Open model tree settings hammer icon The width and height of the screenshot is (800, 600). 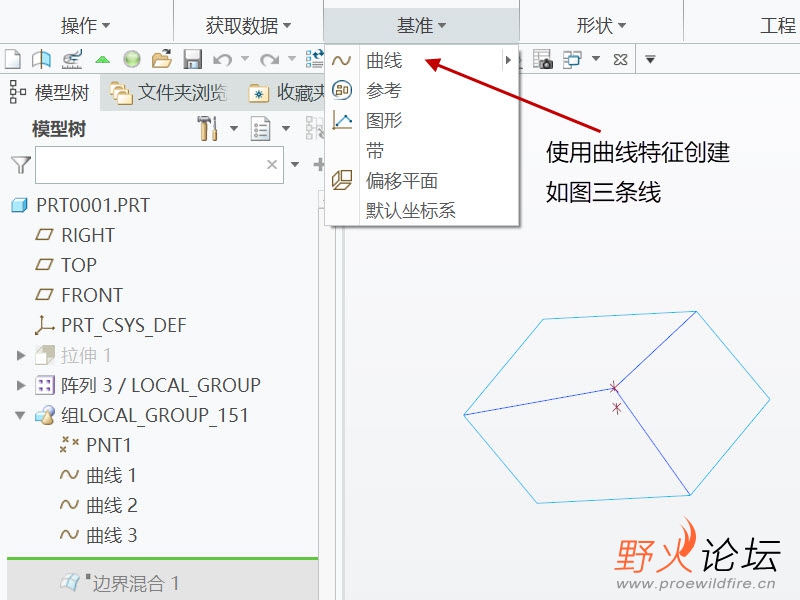(x=207, y=128)
